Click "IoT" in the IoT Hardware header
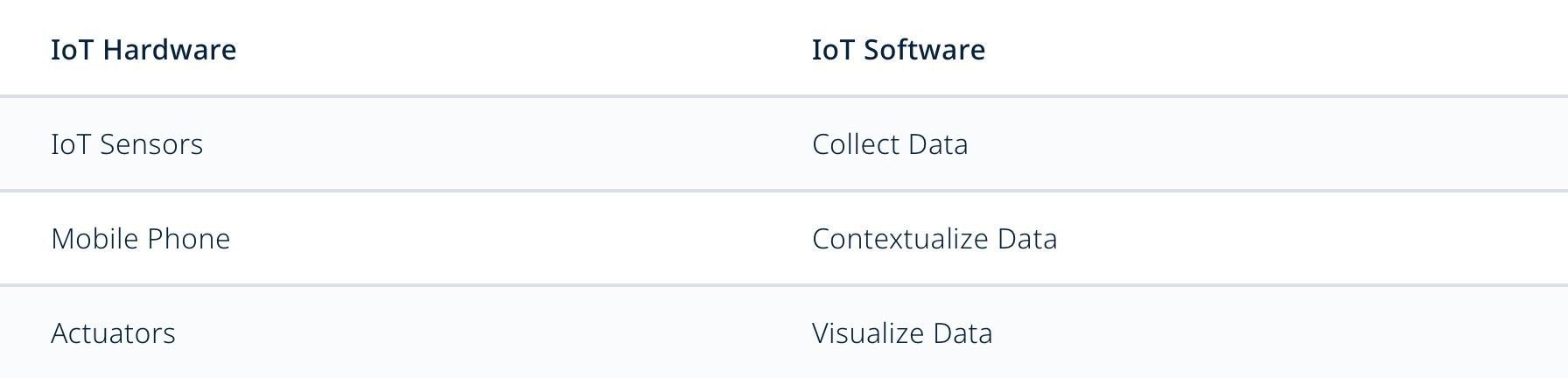The width and height of the screenshot is (1568, 378). coord(72,49)
